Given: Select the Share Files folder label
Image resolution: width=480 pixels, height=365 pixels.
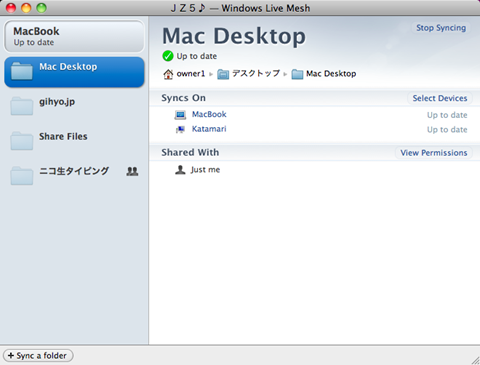Looking at the screenshot, I should coord(63,136).
